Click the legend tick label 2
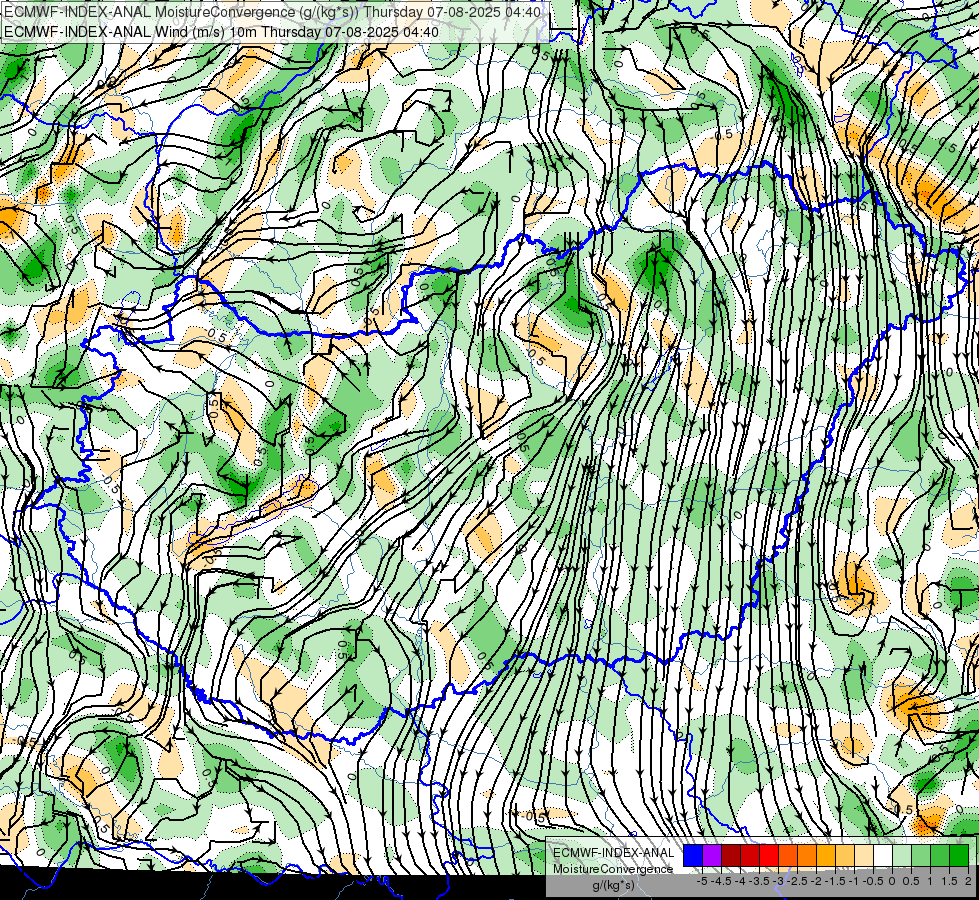 coord(968,881)
